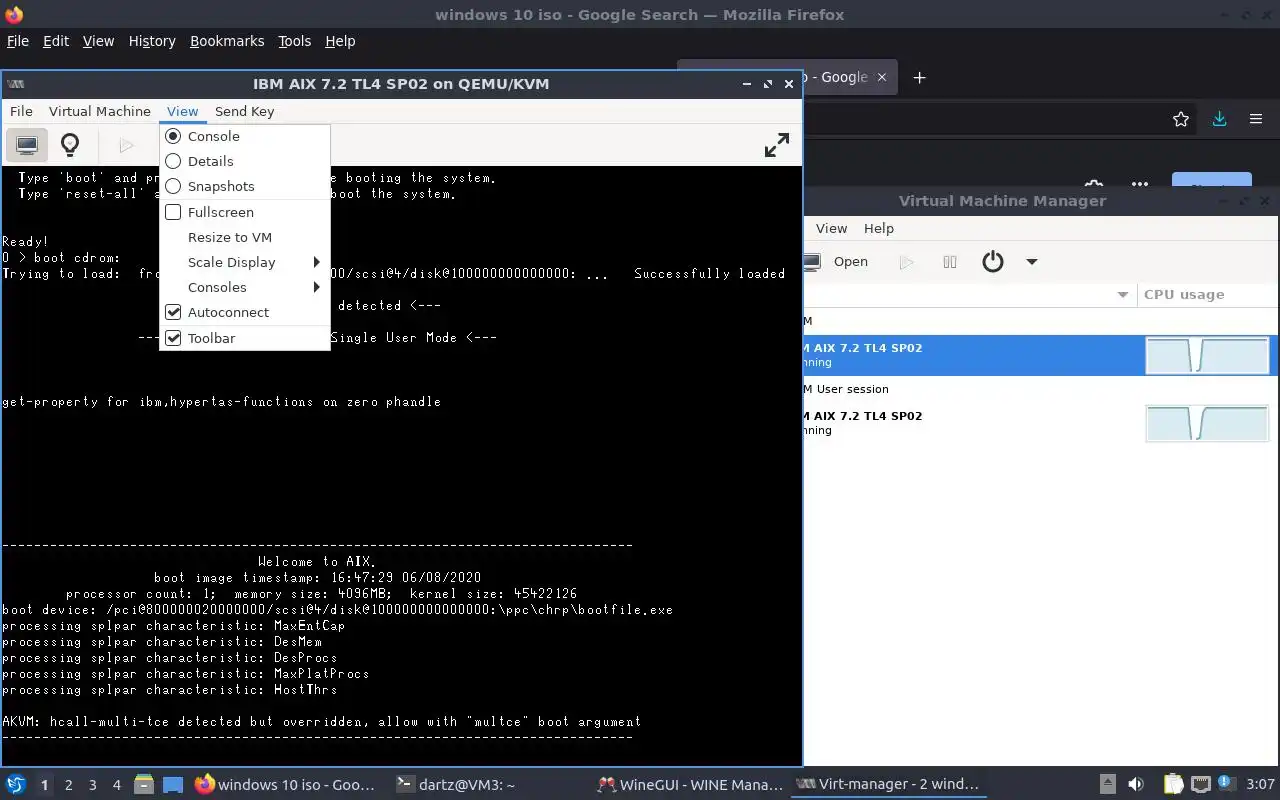Image resolution: width=1280 pixels, height=800 pixels.
Task: Choose Resize to VM menu entry
Action: click(245, 237)
